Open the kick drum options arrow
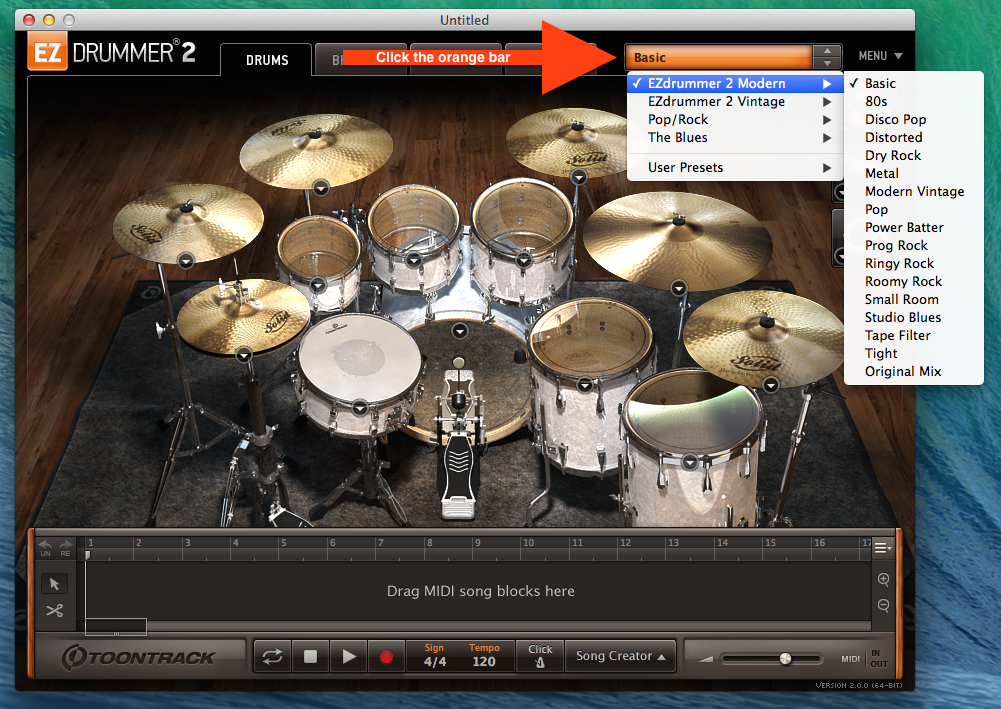This screenshot has width=1001, height=709. [460, 331]
